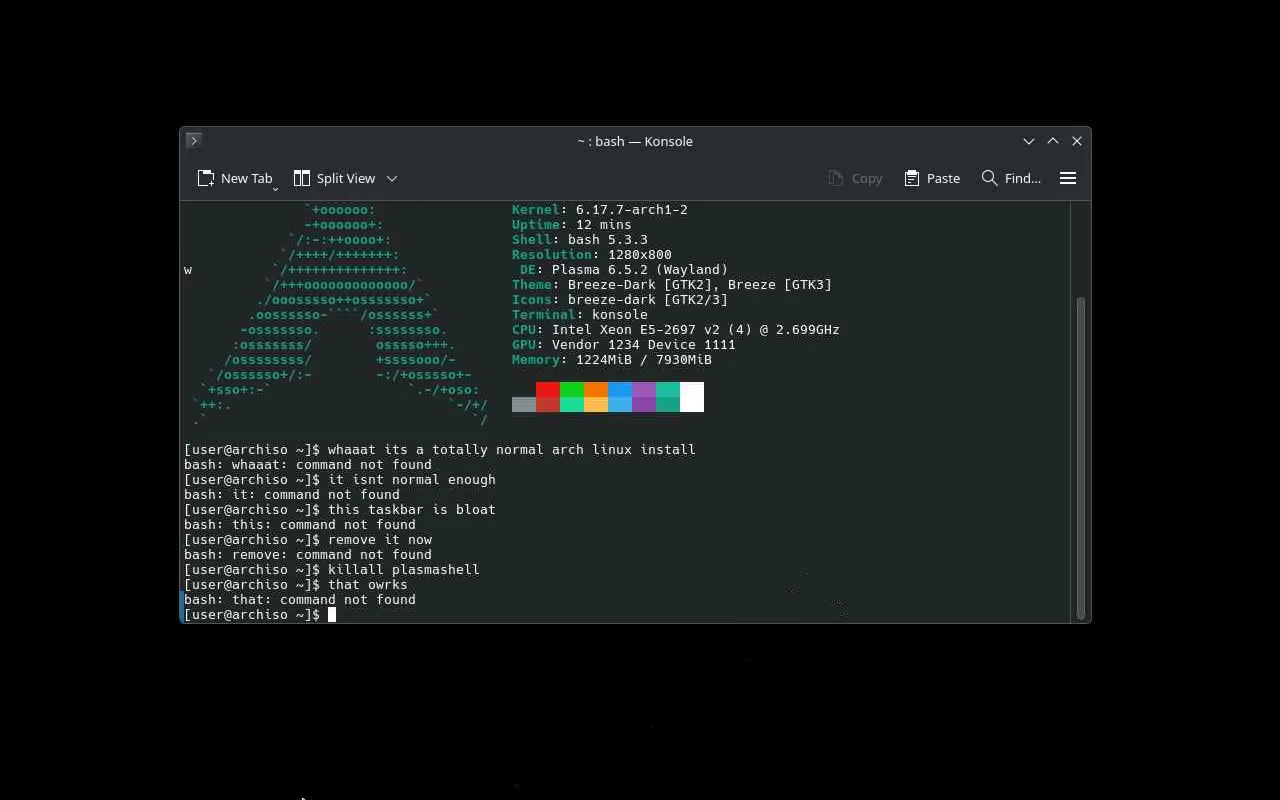Image resolution: width=1280 pixels, height=800 pixels.
Task: Click the "Shell: bash 5.3.3" line
Action: (580, 240)
